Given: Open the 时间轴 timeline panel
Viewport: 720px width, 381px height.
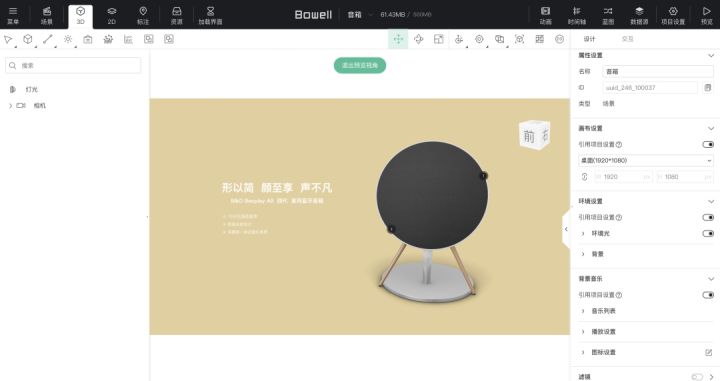Looking at the screenshot, I should [x=577, y=15].
